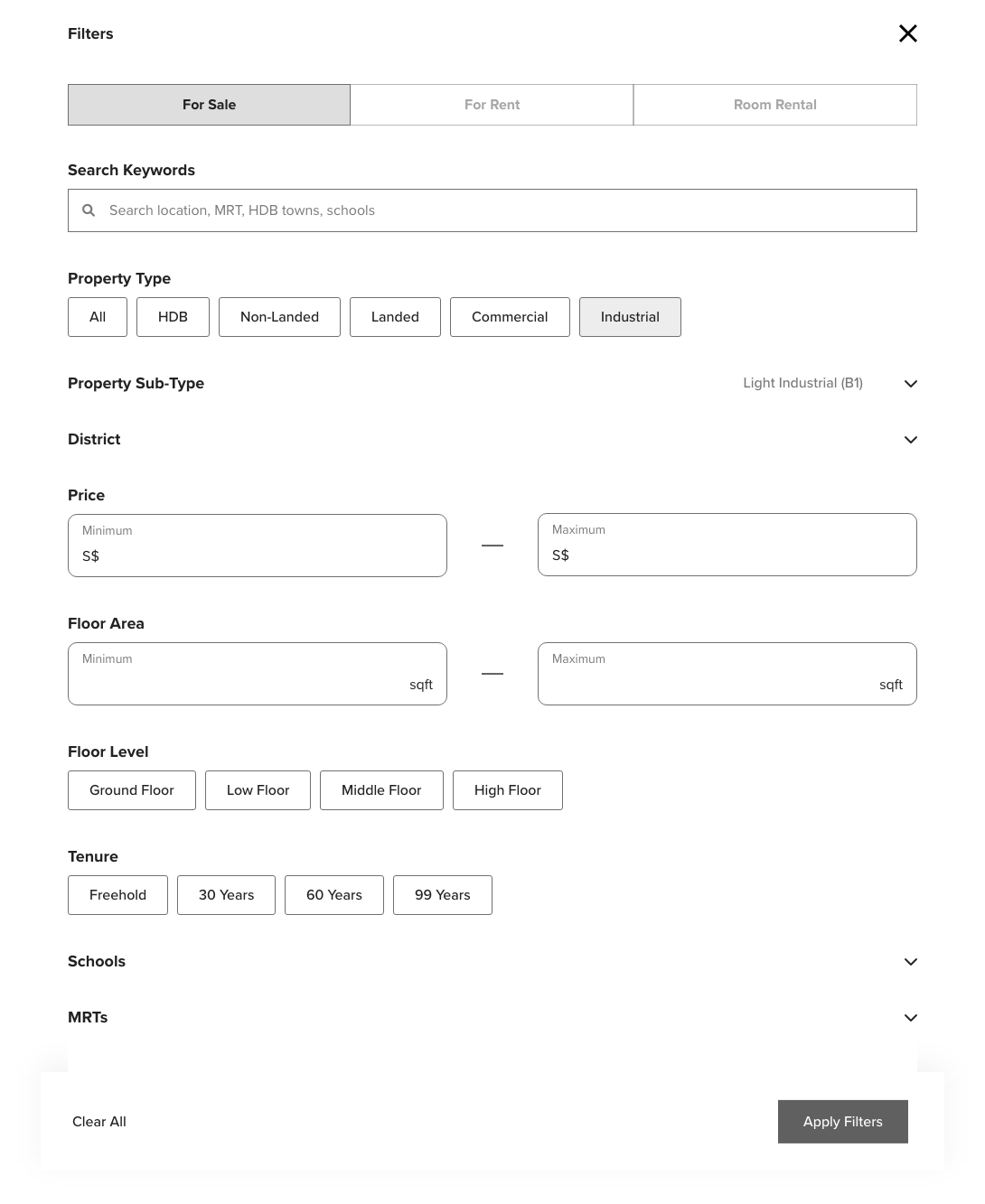Close the Filters panel with the X icon
Image resolution: width=985 pixels, height=1204 pixels.
click(x=908, y=33)
